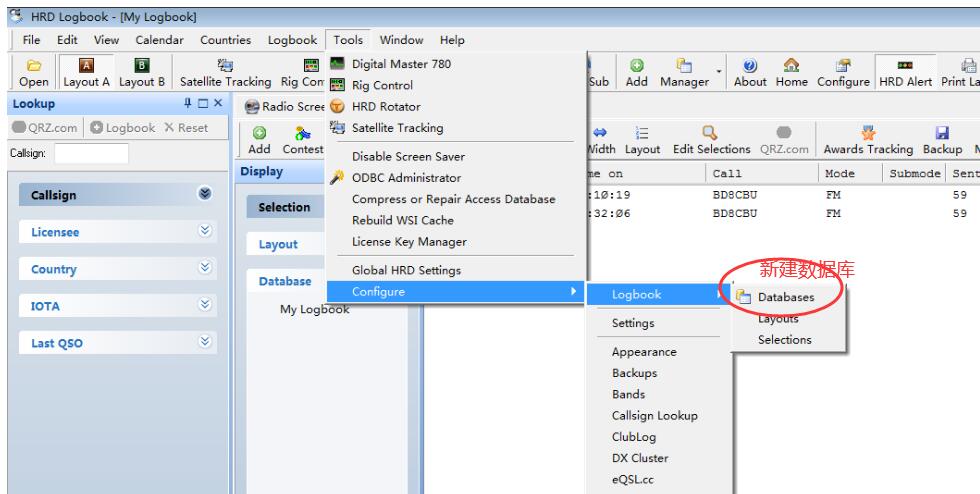Click the Add toolbar icon beside Manager

pyautogui.click(x=636, y=73)
